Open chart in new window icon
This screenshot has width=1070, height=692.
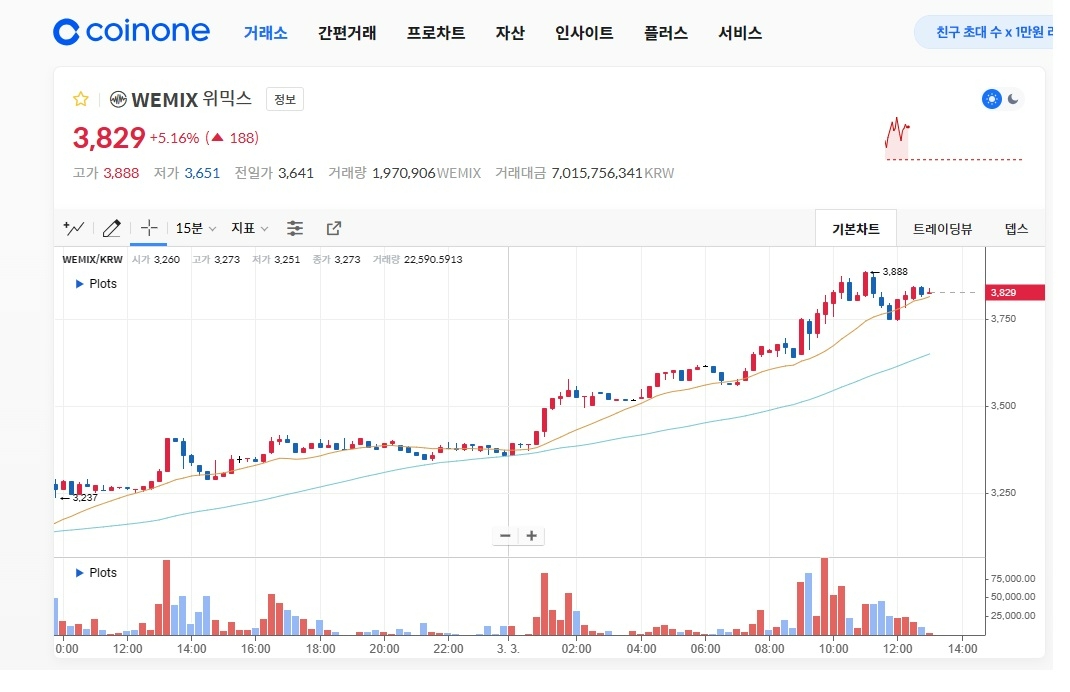334,228
